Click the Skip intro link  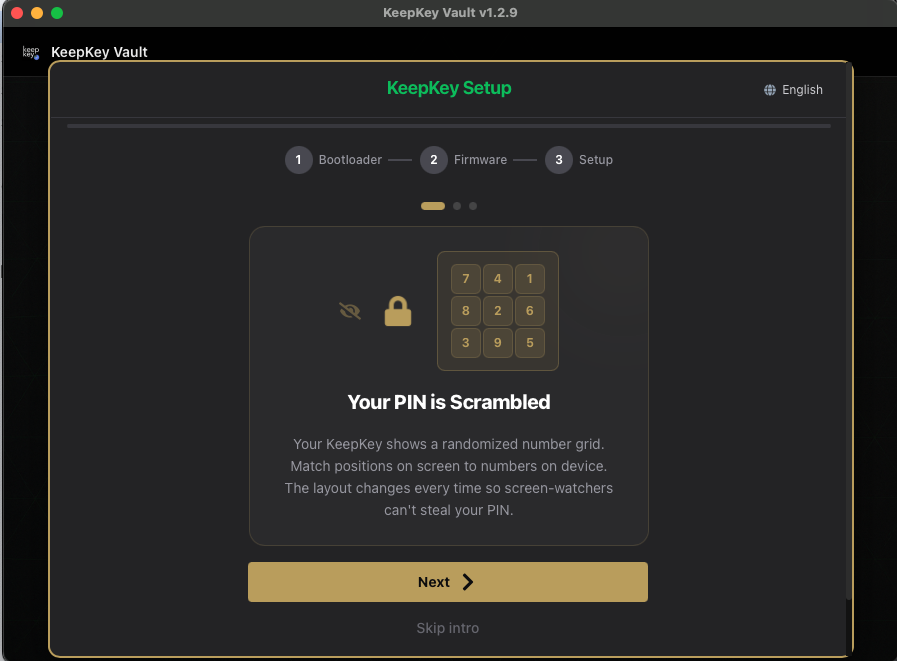(447, 628)
